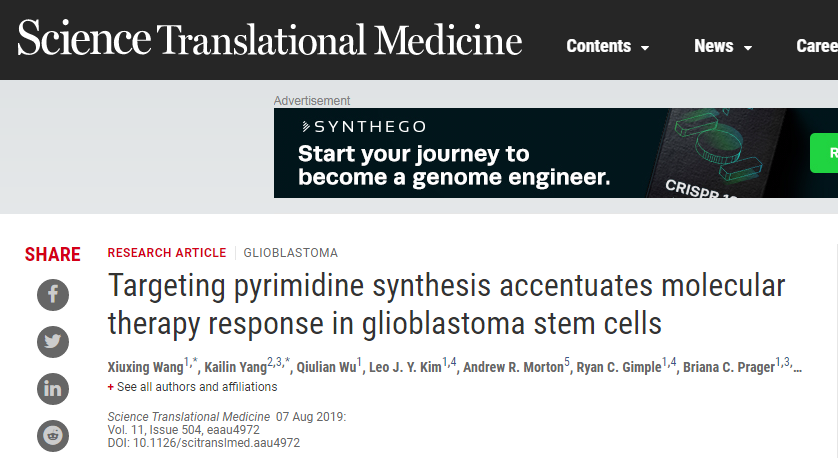
Task: Open the Careers menu item
Action: [x=817, y=46]
